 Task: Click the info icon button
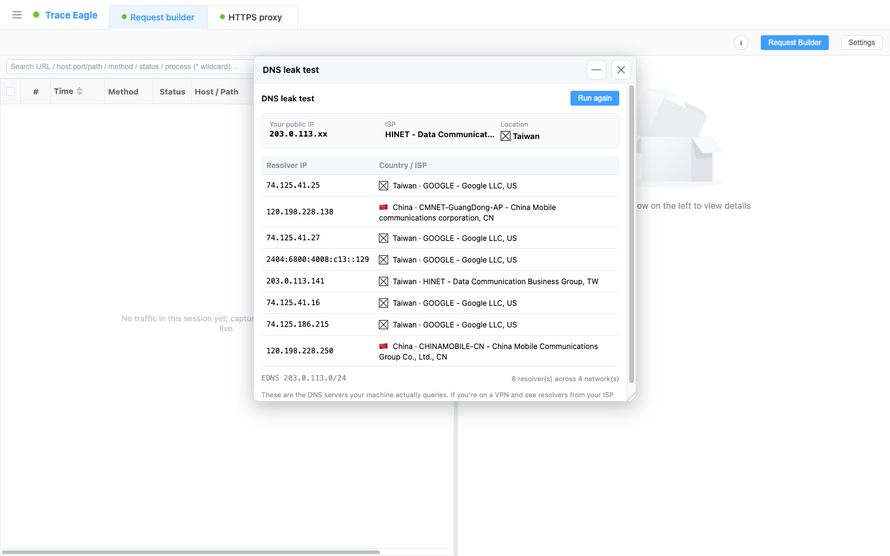[x=741, y=43]
